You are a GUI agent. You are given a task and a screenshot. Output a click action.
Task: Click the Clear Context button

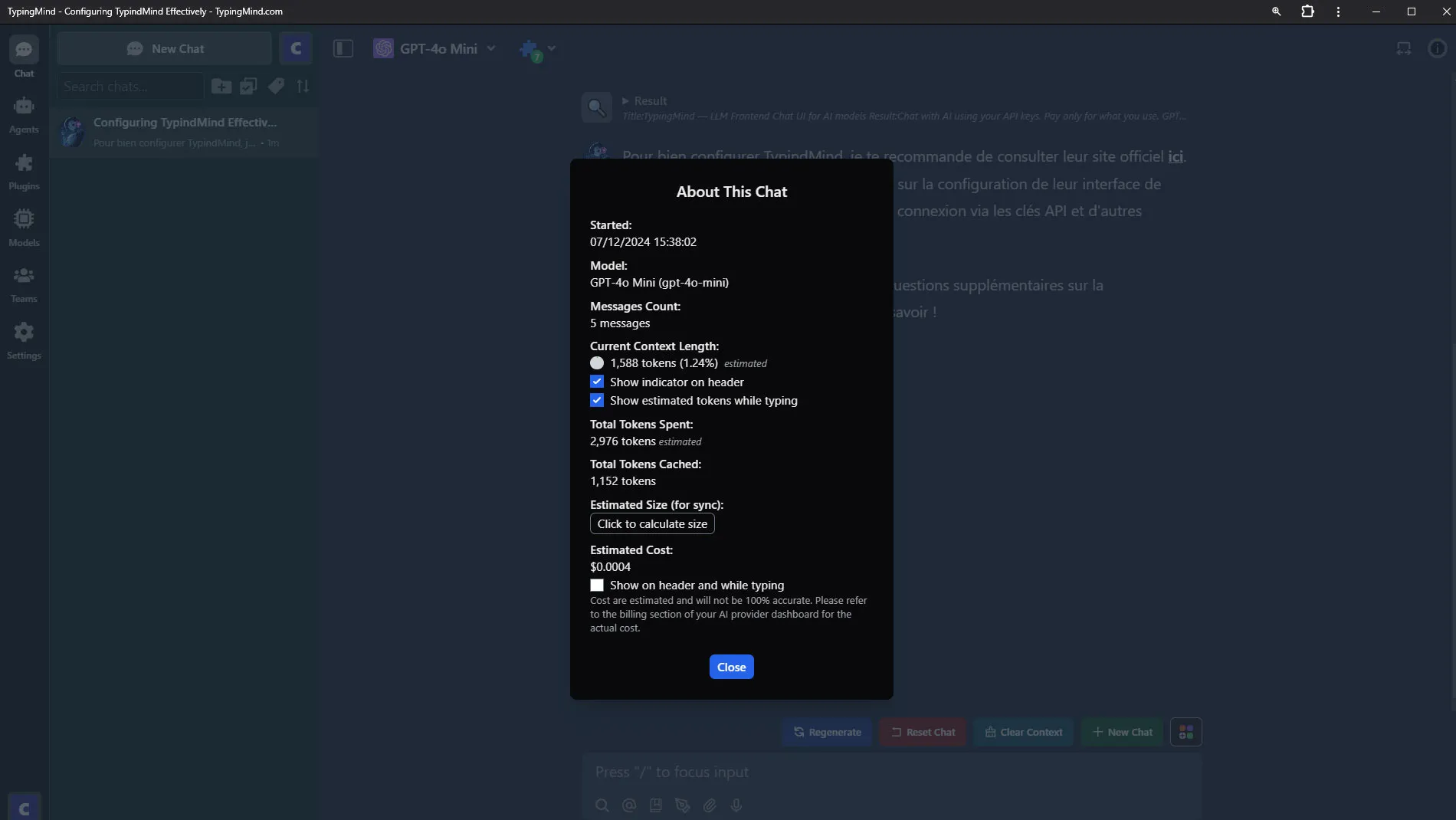(x=1023, y=732)
